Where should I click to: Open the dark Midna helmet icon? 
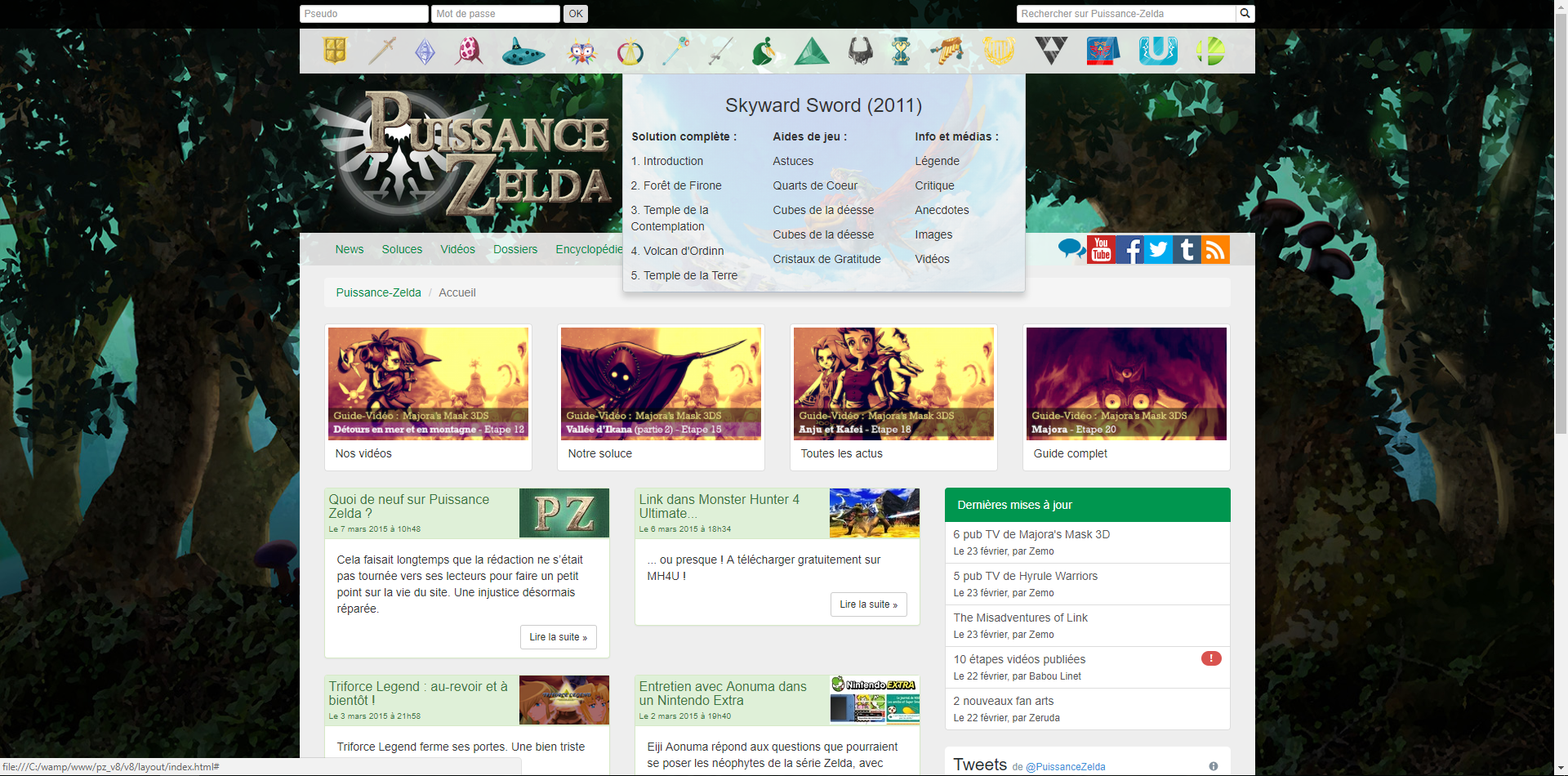(860, 51)
